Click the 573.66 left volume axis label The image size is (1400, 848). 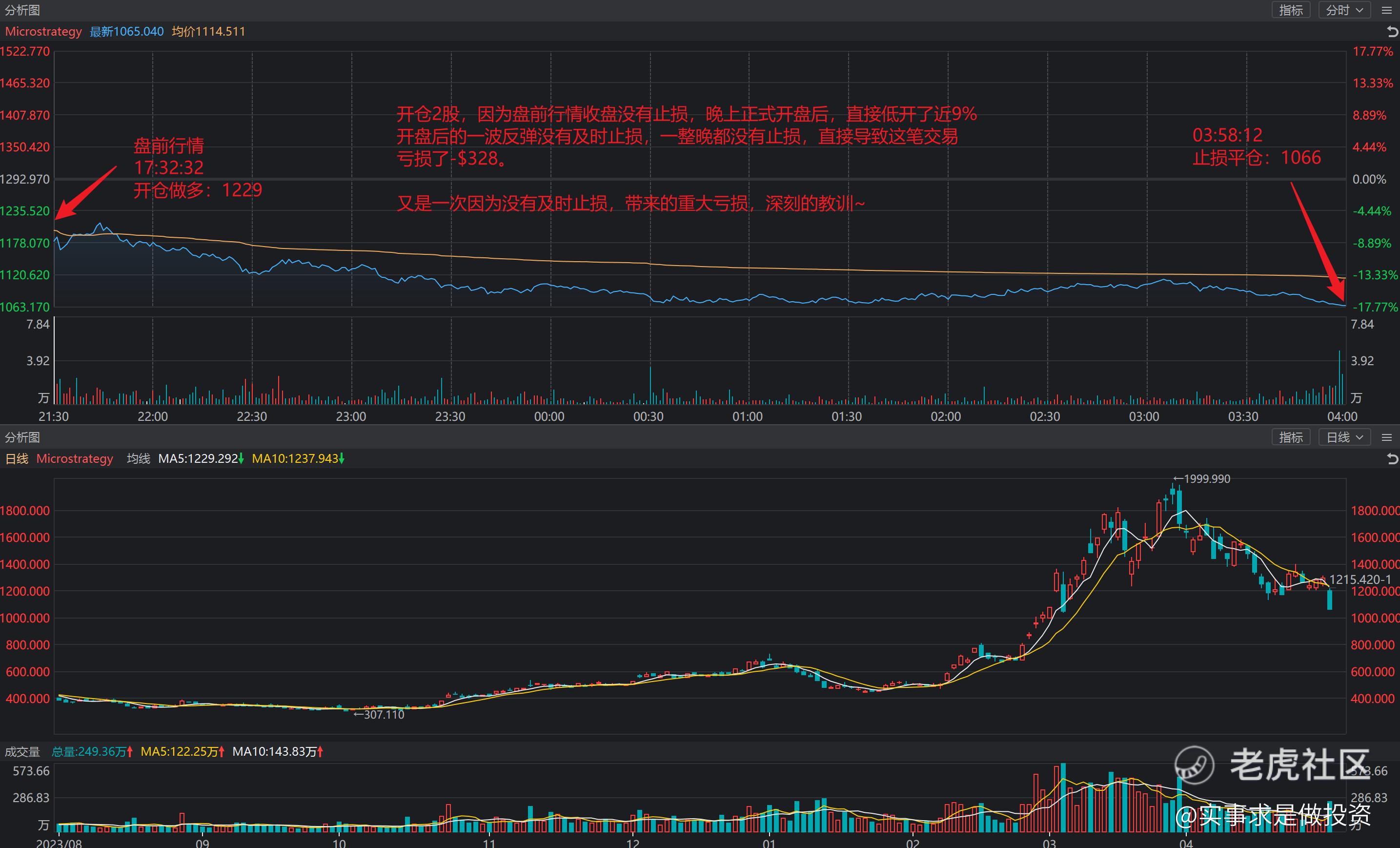(31, 771)
